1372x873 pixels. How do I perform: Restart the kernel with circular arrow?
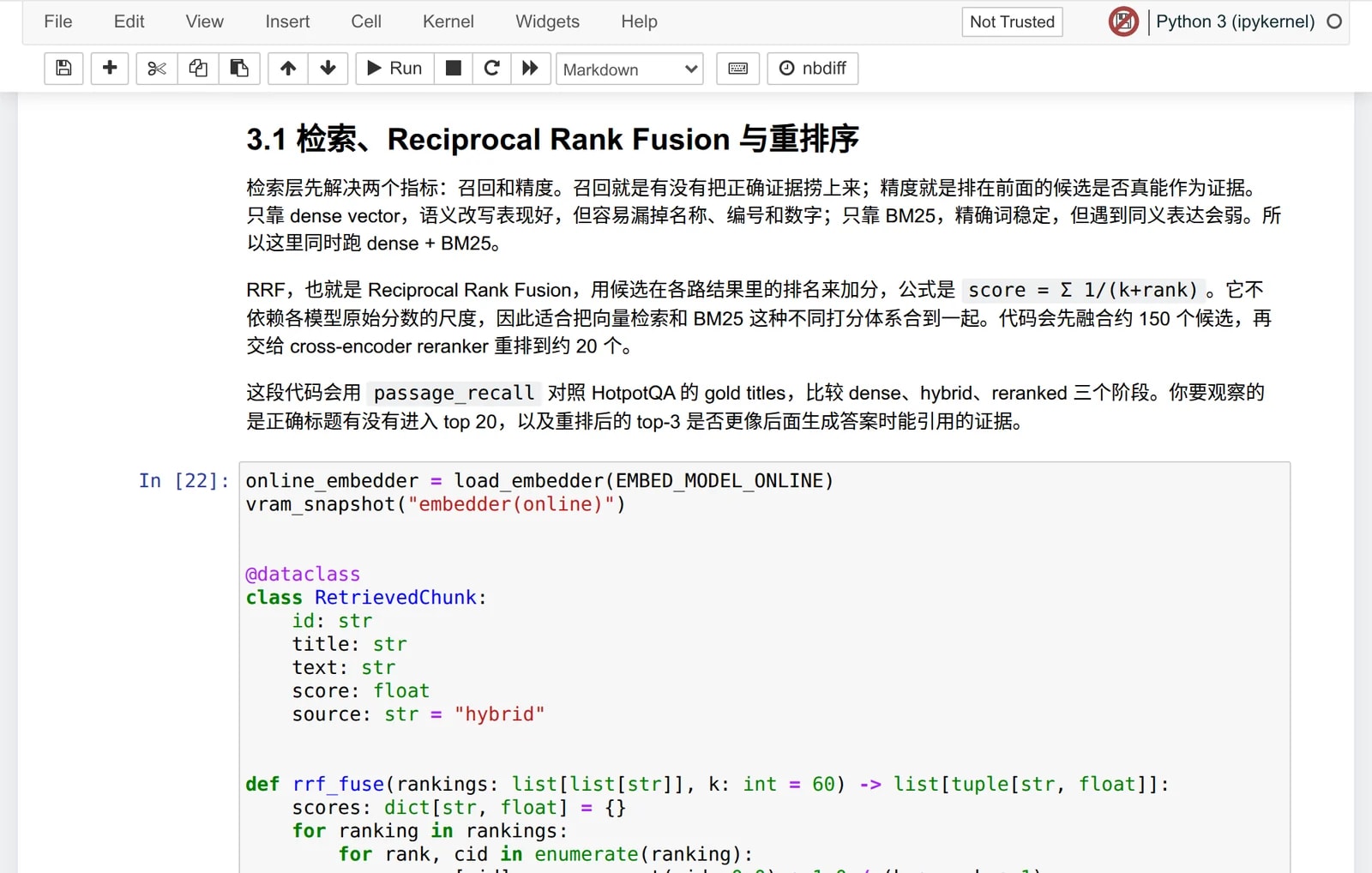491,69
